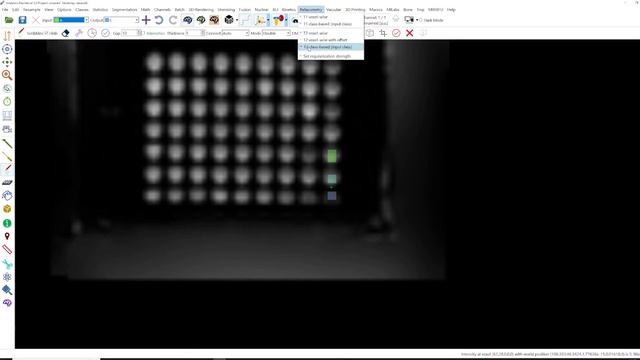Toggle the checkbox next to Interactive

[144, 33]
